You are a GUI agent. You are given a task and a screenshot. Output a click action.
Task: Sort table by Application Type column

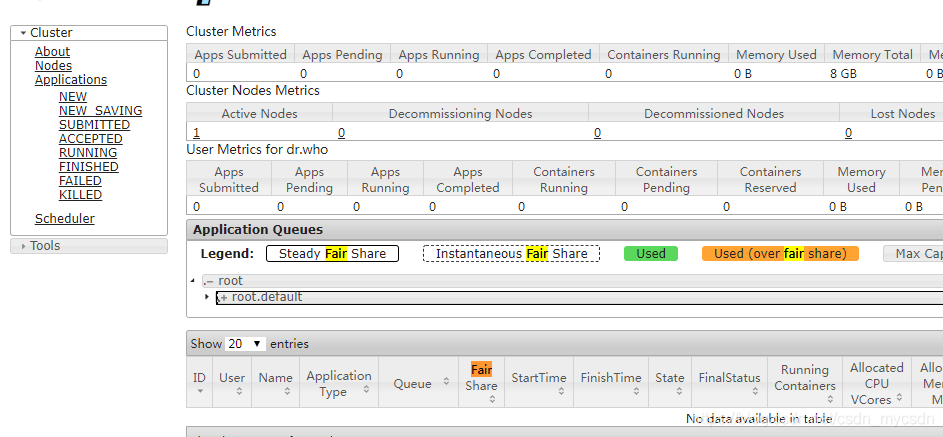(339, 382)
